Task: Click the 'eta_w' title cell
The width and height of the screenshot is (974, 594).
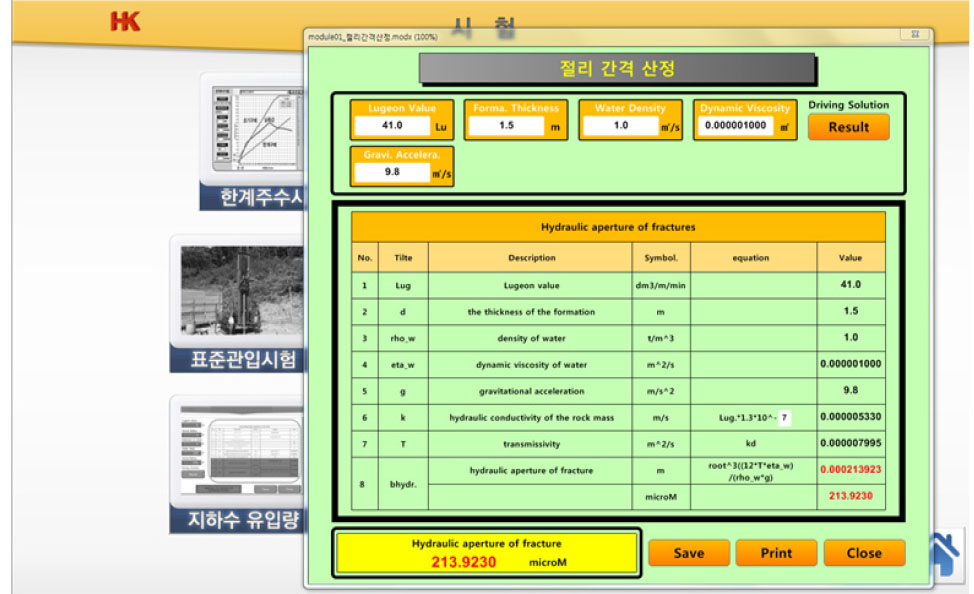Action: pos(403,365)
